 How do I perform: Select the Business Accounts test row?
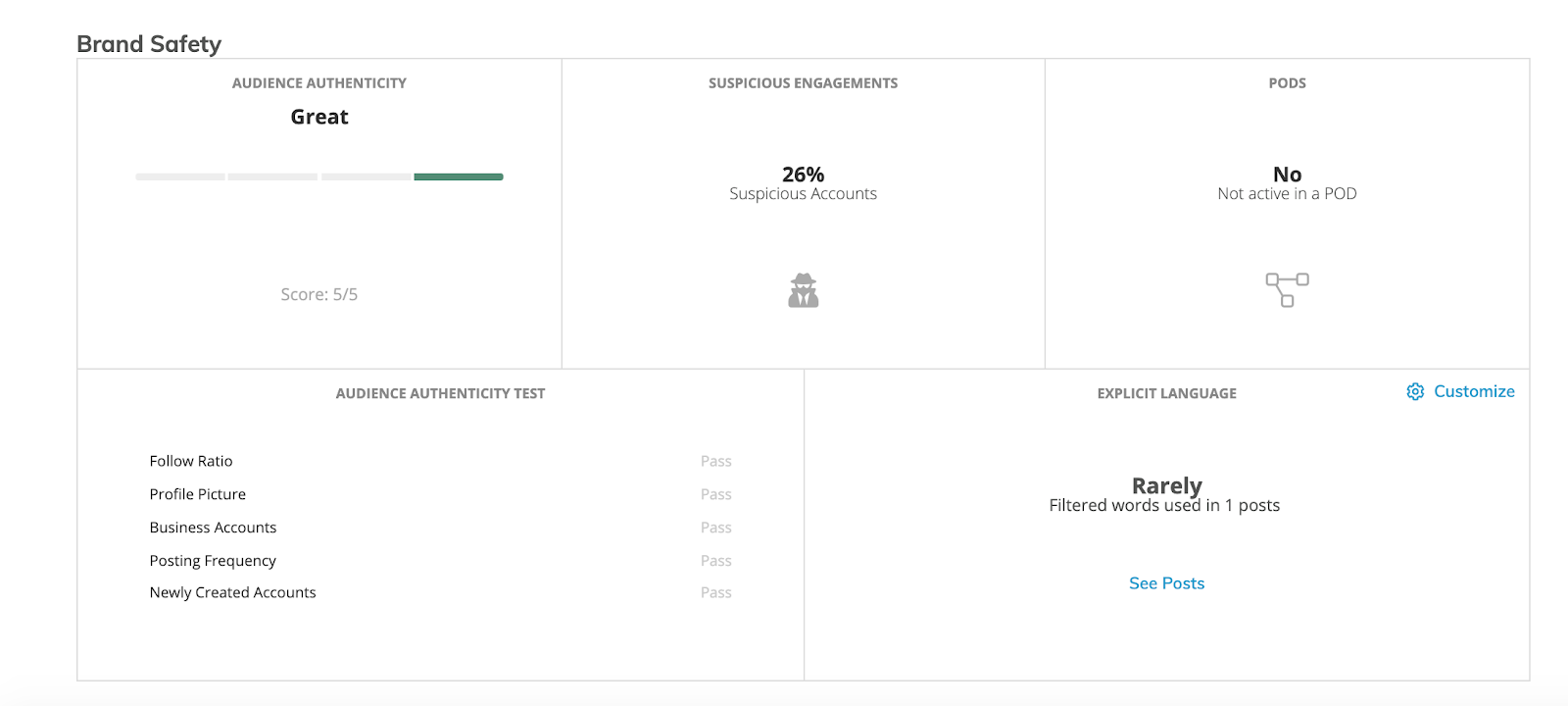pos(441,528)
